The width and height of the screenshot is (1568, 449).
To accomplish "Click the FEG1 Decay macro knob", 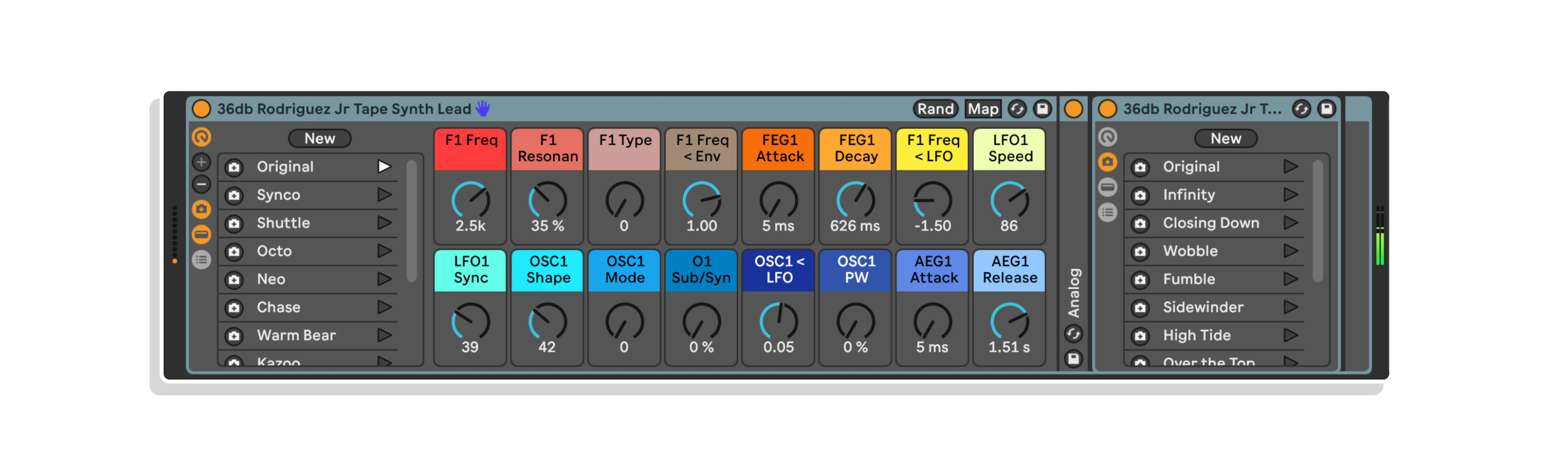I will [x=855, y=199].
